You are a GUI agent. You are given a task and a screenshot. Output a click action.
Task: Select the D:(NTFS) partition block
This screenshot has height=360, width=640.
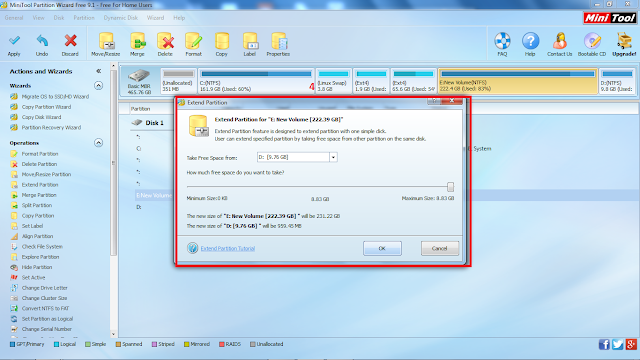point(617,81)
